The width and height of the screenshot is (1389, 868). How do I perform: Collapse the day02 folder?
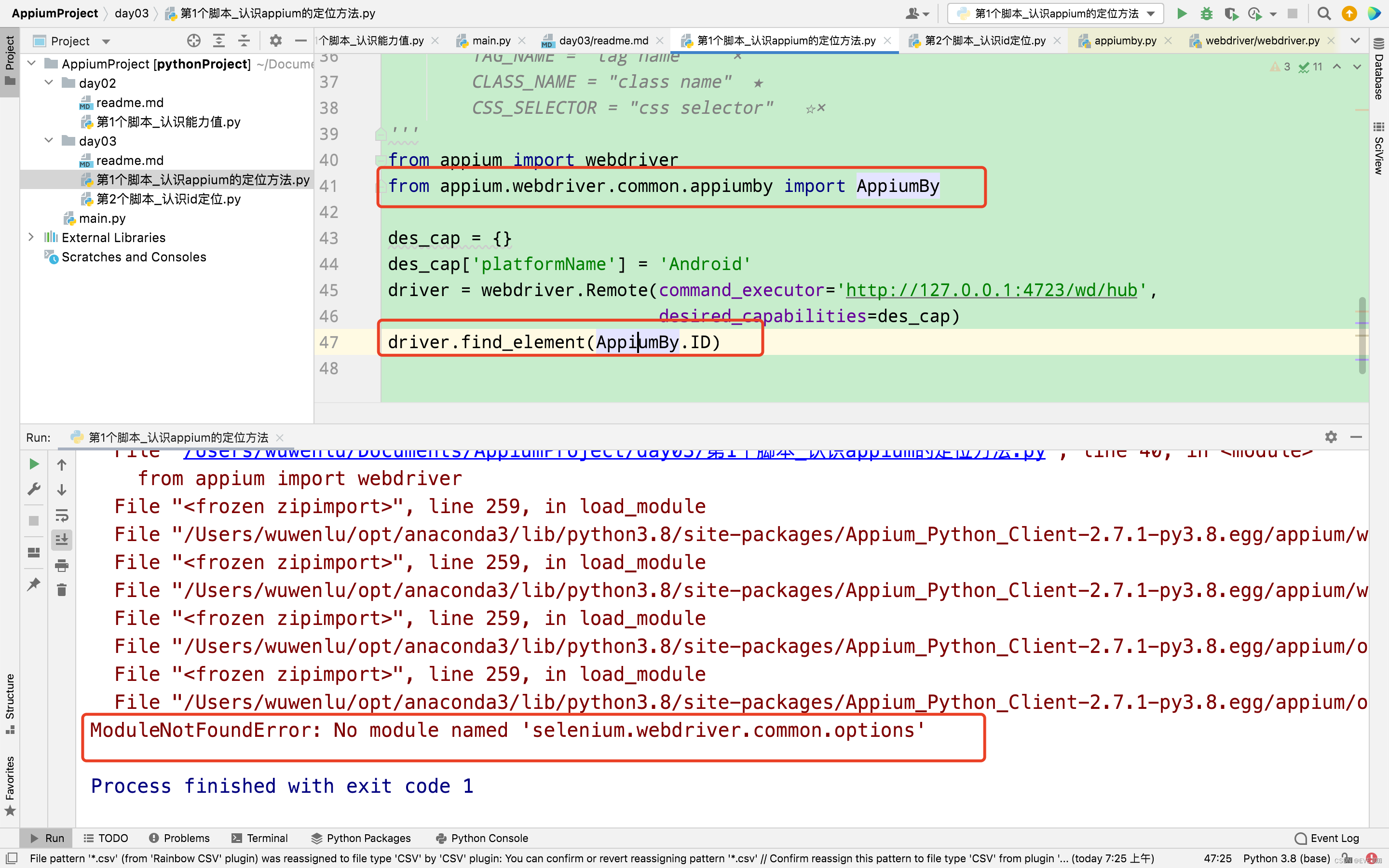[48, 82]
